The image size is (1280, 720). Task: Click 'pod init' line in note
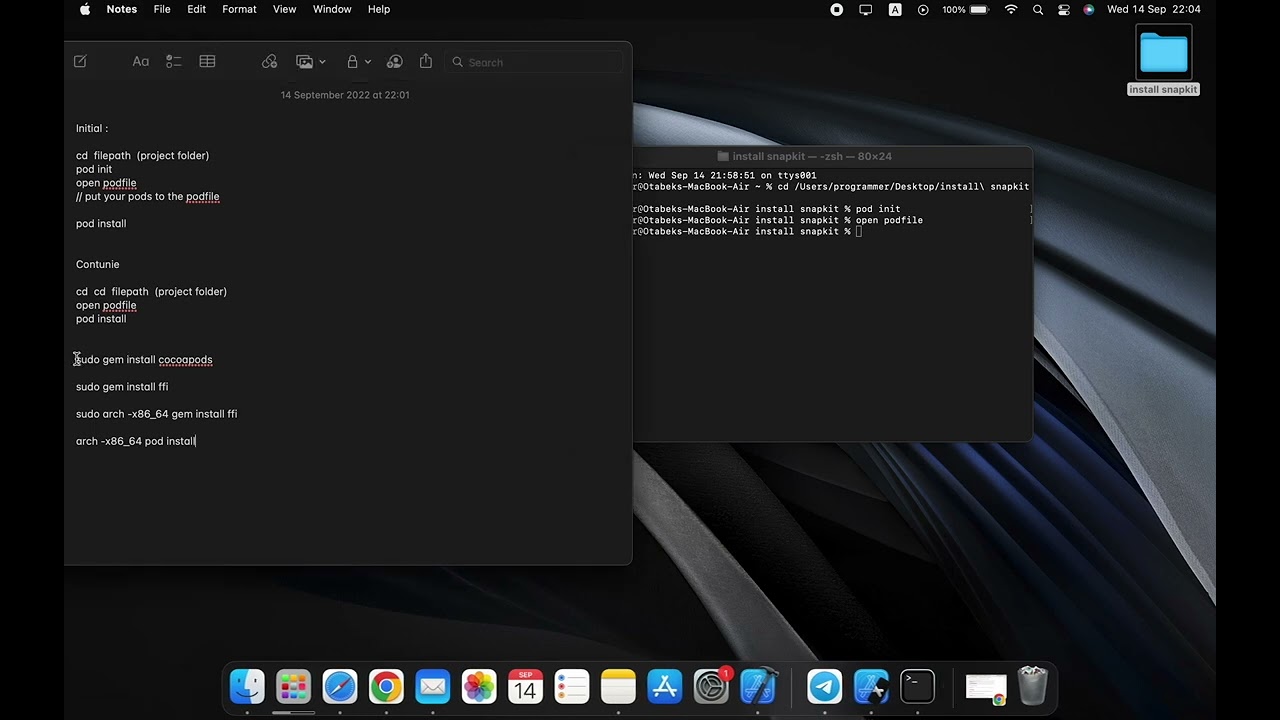tap(94, 169)
